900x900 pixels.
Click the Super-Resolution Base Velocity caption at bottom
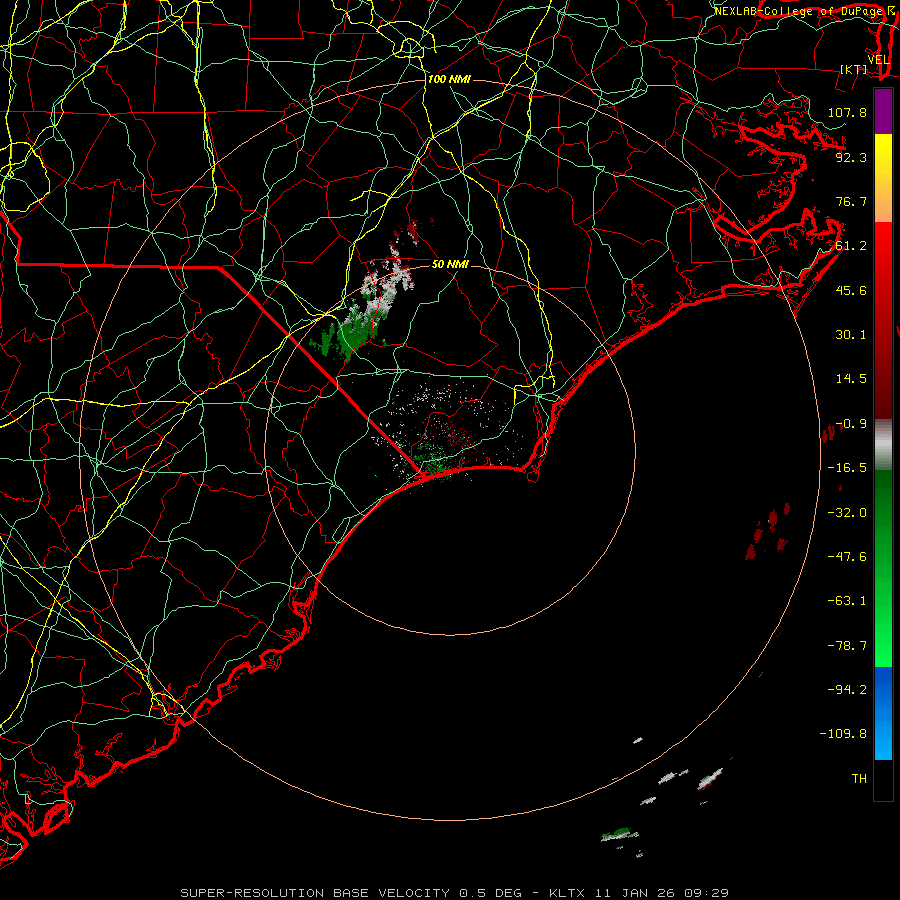[x=455, y=893]
